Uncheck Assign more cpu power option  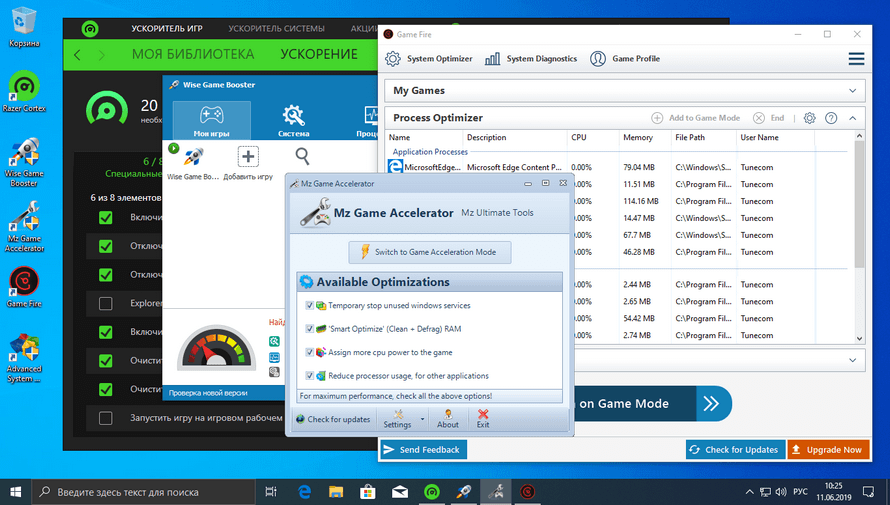(309, 352)
